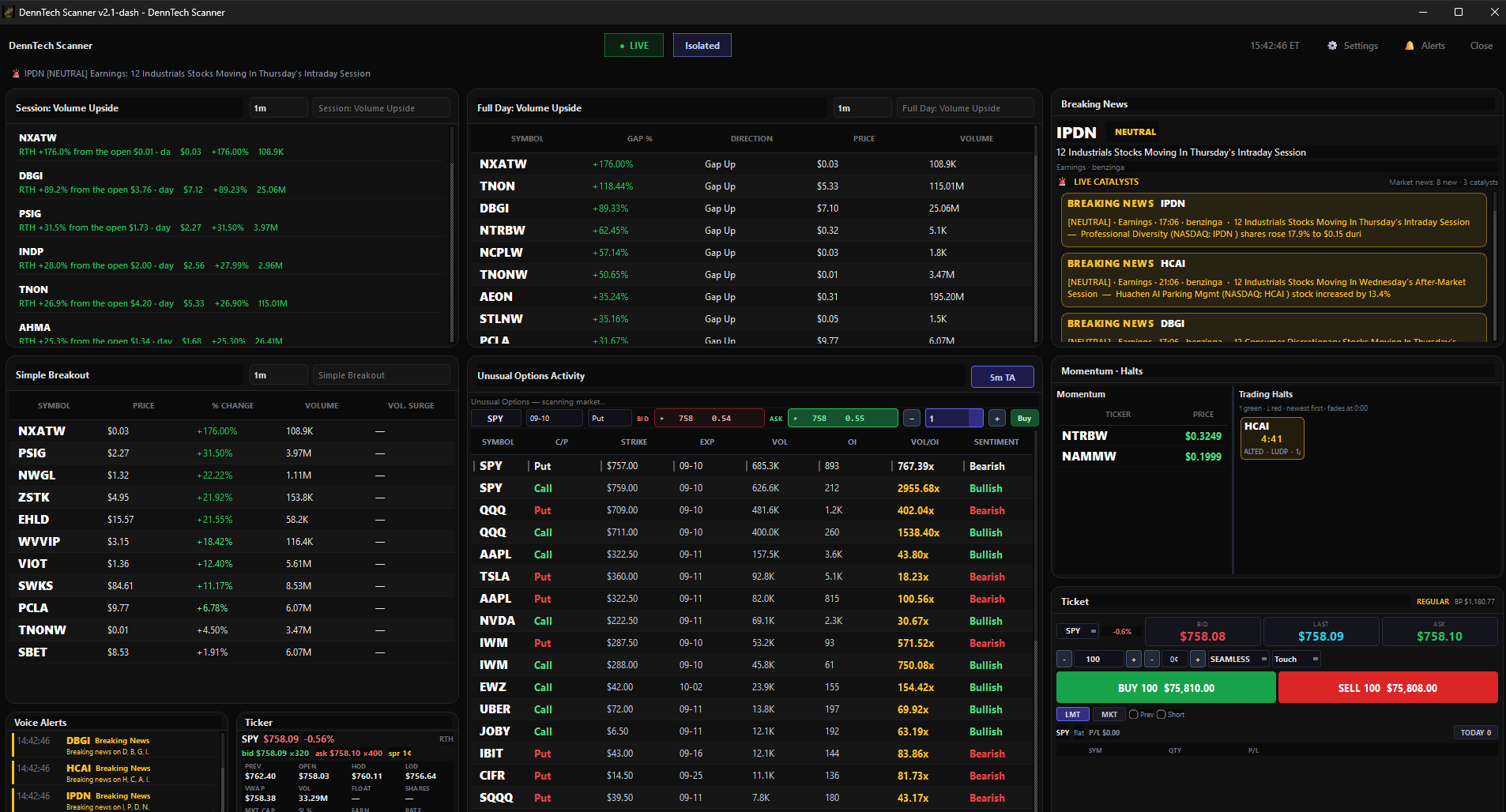Sort the Simple Breakout table by % CHANGE
The width and height of the screenshot is (1506, 812).
[232, 405]
